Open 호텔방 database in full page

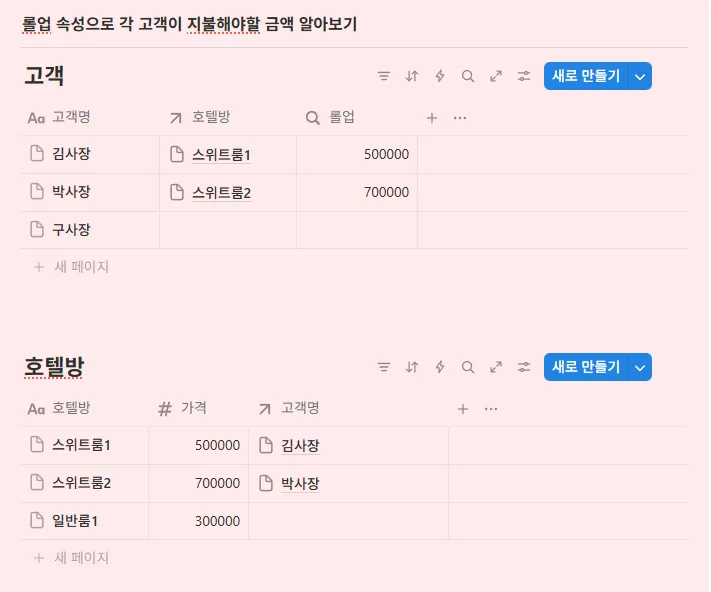tap(496, 367)
